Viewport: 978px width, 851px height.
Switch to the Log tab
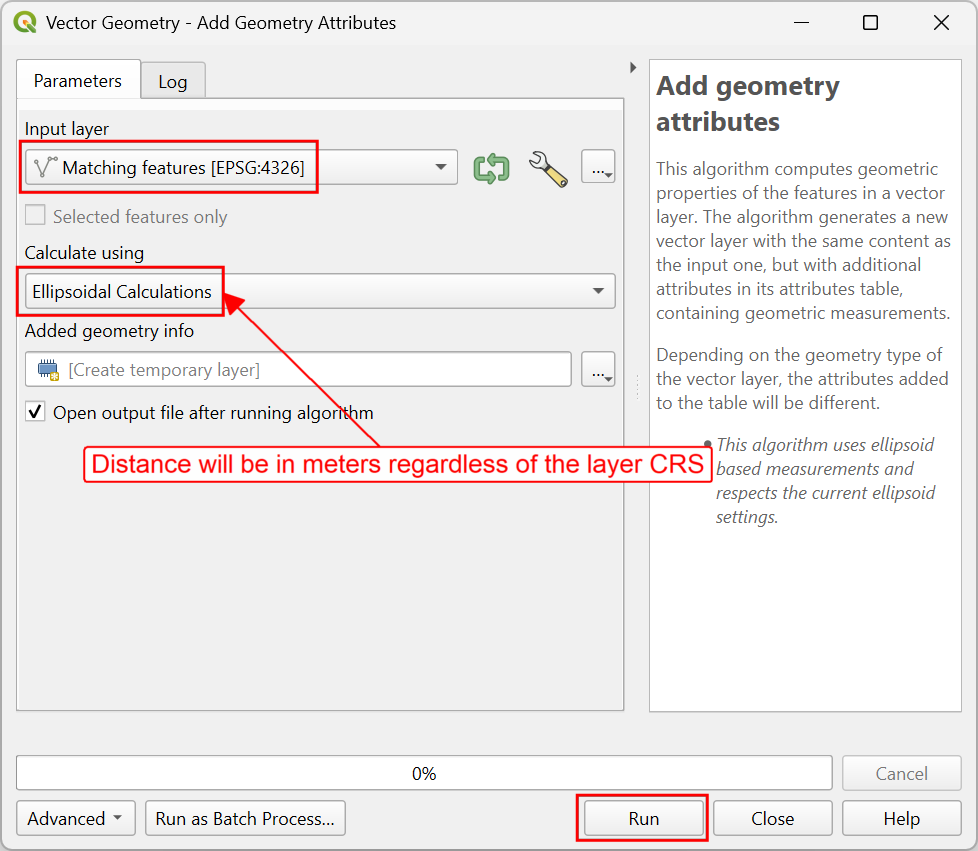pos(173,82)
